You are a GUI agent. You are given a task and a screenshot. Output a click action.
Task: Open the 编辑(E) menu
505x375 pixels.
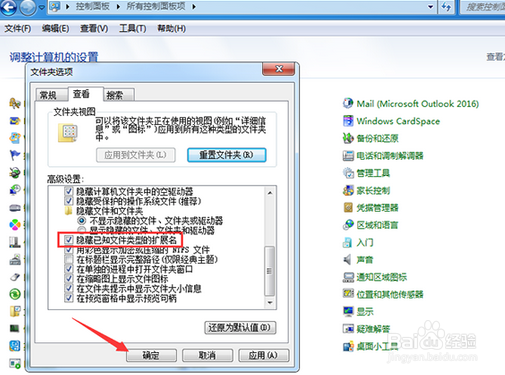(55, 29)
